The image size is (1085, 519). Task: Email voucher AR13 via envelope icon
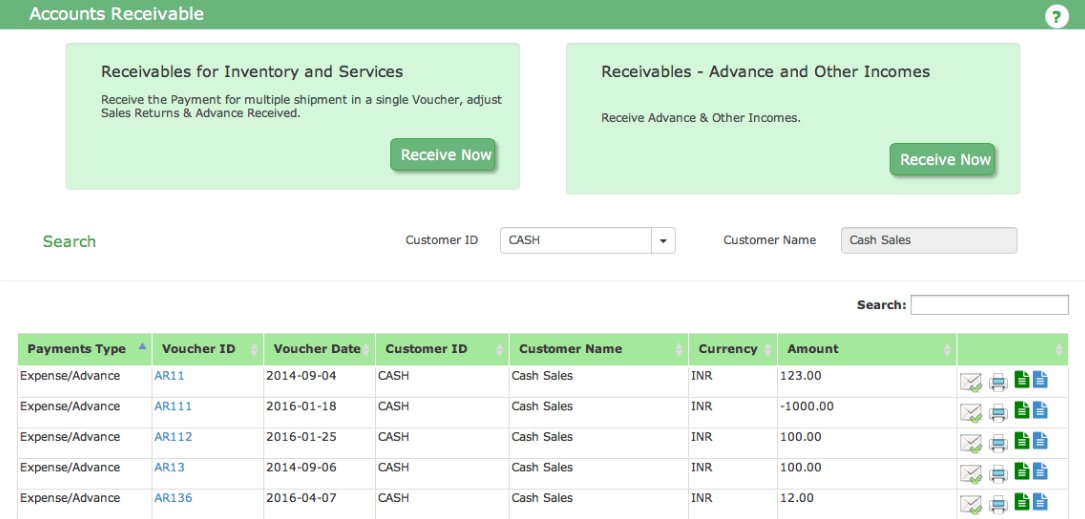tap(971, 473)
